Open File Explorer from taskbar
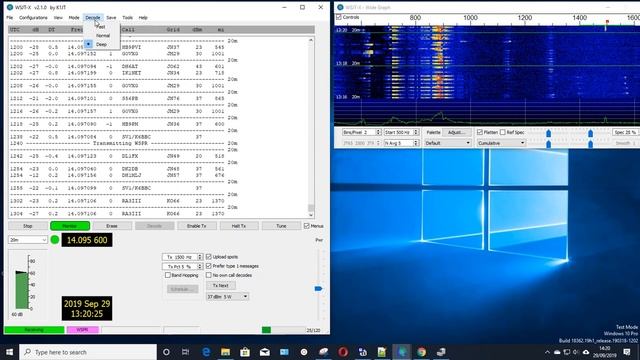Viewport: 640px width, 360px height. tap(225, 352)
